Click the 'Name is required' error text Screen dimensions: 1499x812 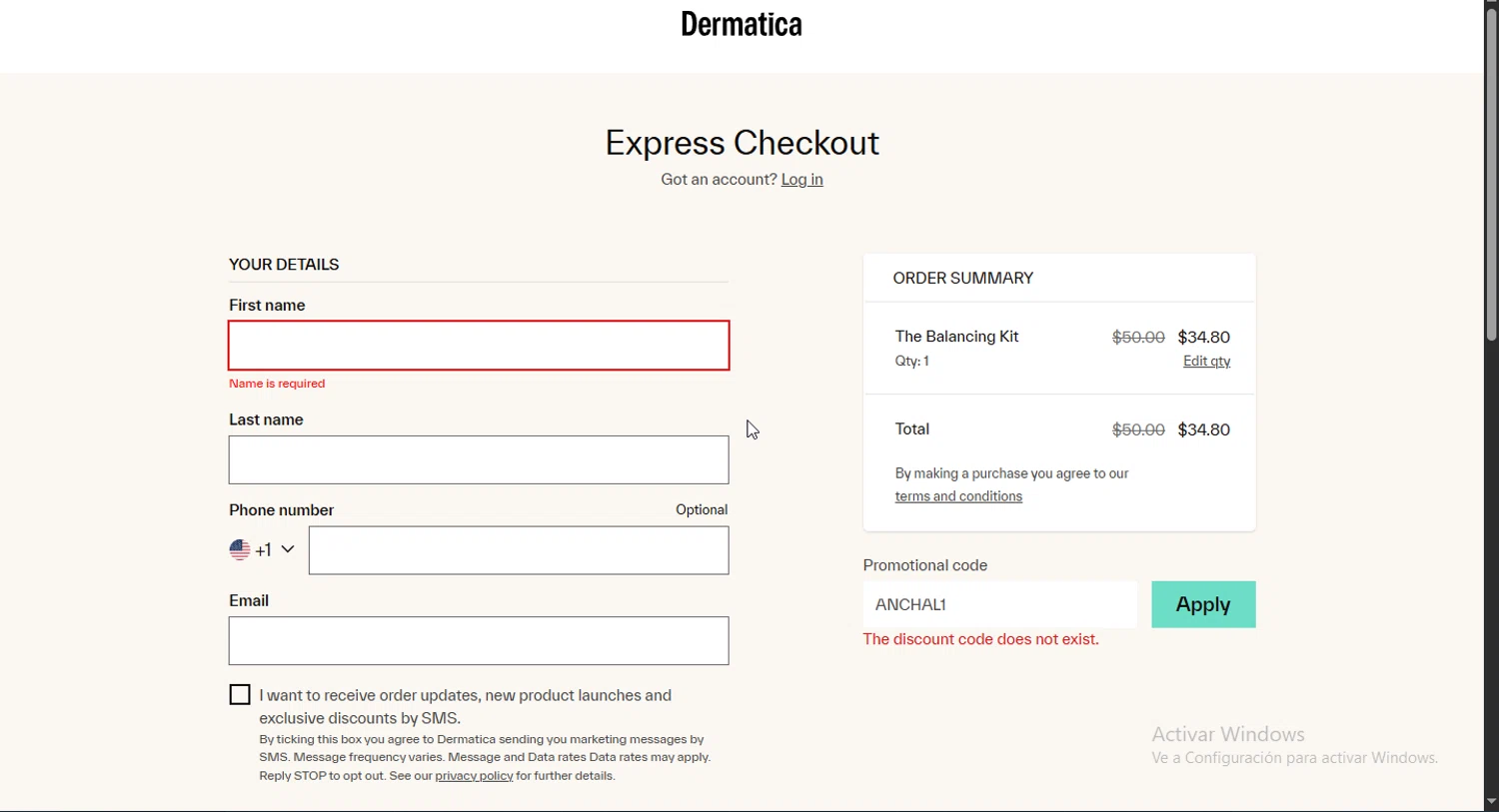[x=277, y=384]
